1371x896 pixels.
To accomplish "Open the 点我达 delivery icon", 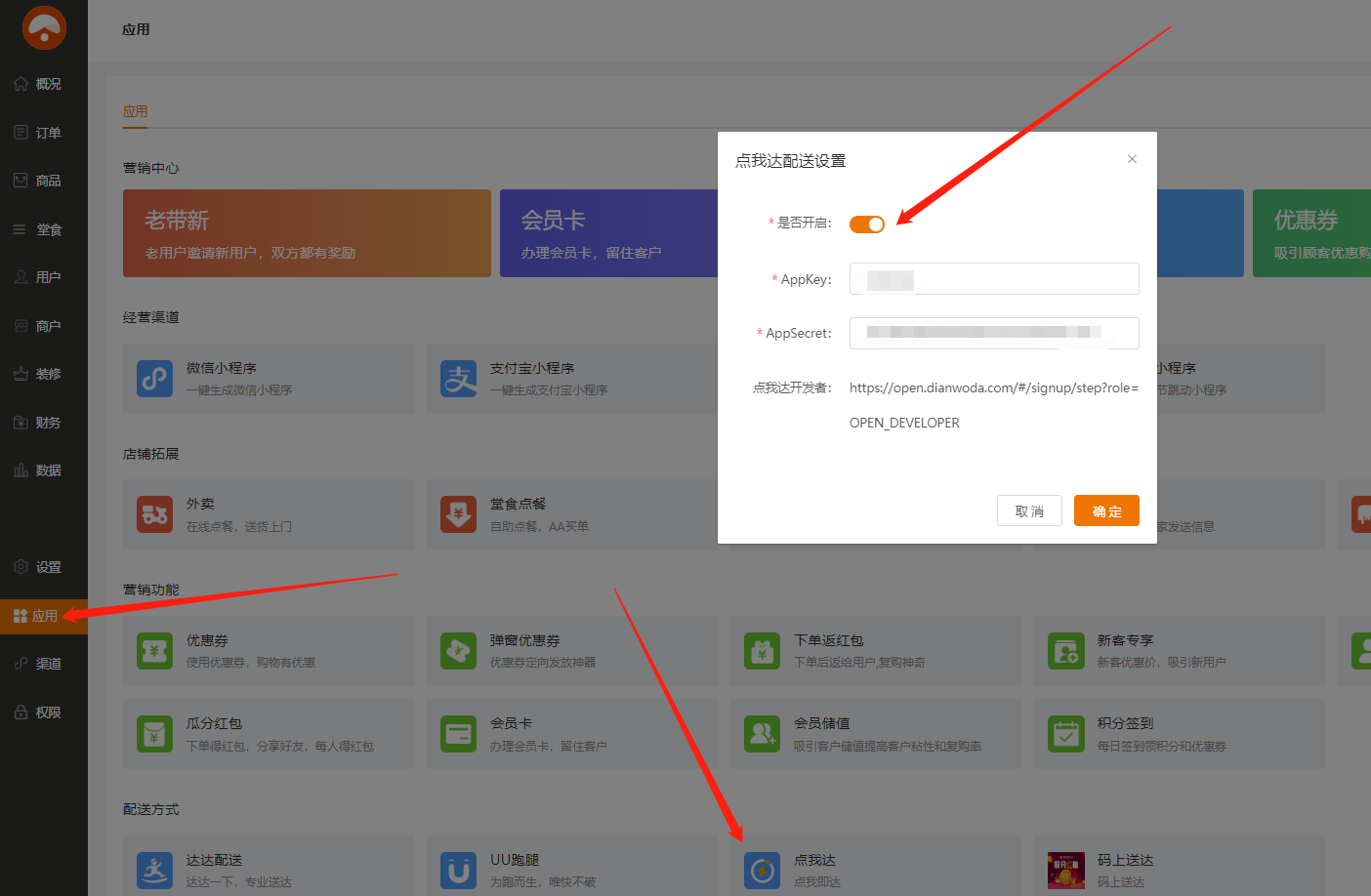I will (762, 870).
